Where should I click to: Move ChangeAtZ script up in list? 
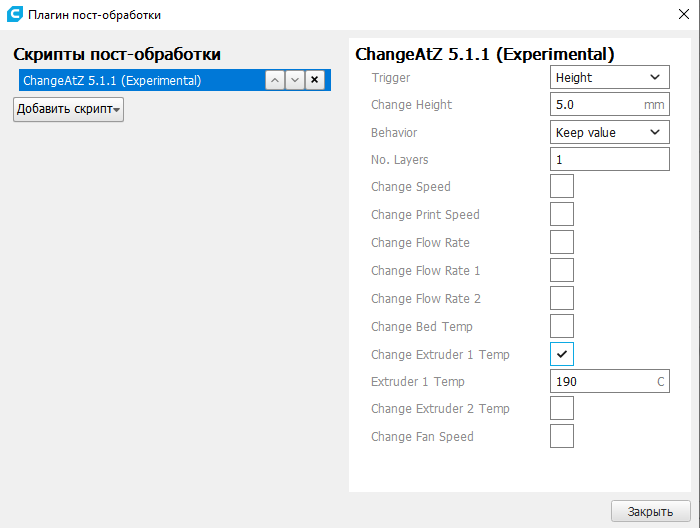[275, 81]
